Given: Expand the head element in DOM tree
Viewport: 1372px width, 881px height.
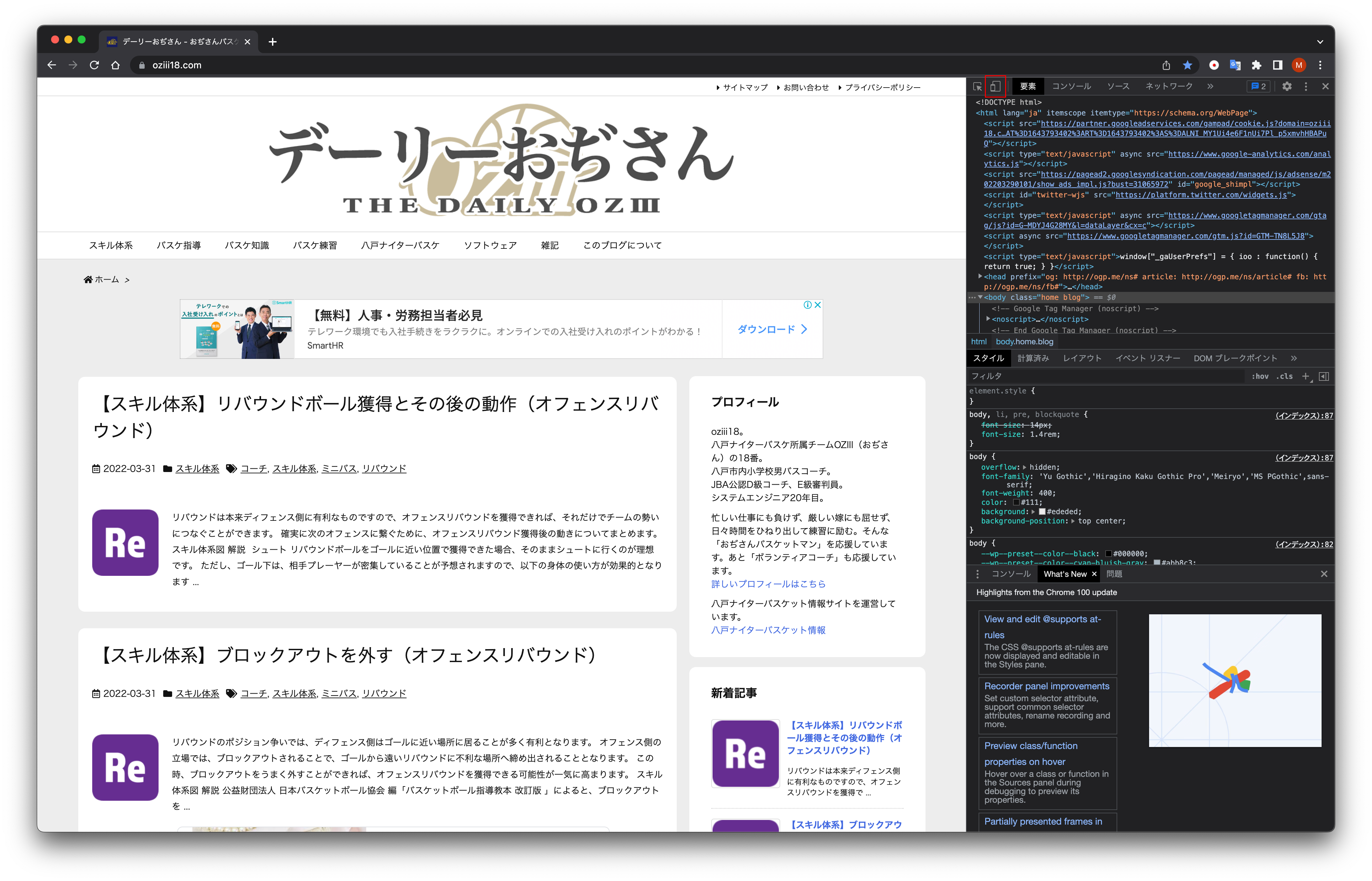Looking at the screenshot, I should click(x=980, y=276).
